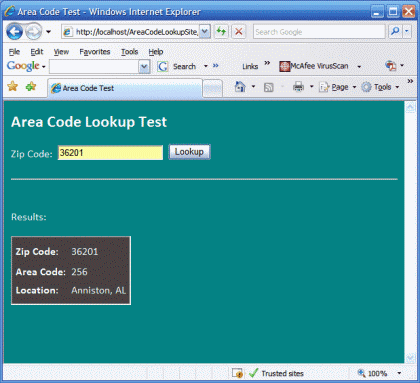Select the Area Code Test tab
This screenshot has width=420, height=383.
click(125, 88)
